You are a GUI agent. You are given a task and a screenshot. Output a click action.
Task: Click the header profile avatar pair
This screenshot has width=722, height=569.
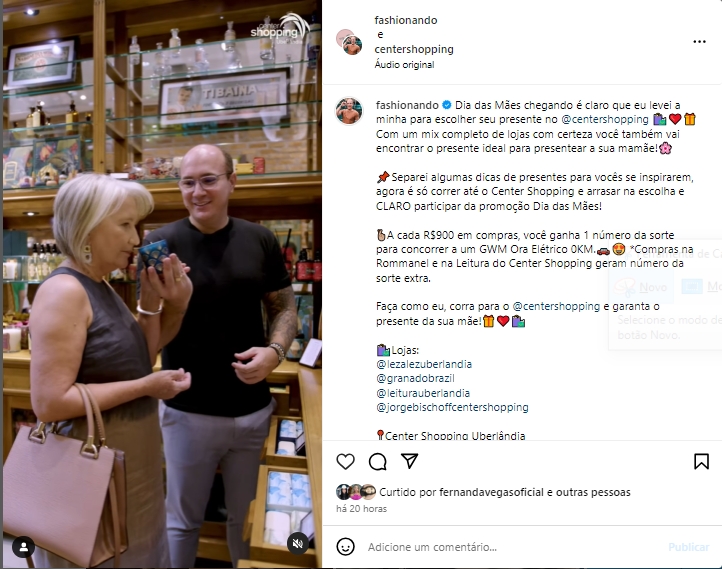pos(349,42)
